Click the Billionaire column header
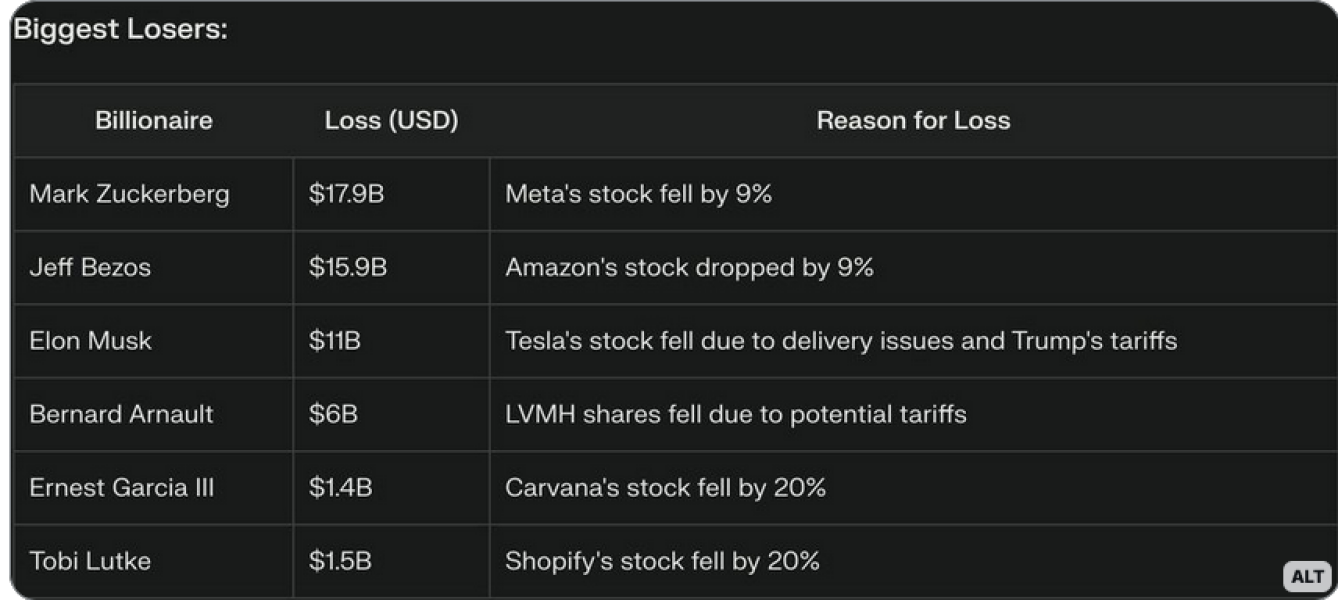The image size is (1338, 600). (x=154, y=121)
